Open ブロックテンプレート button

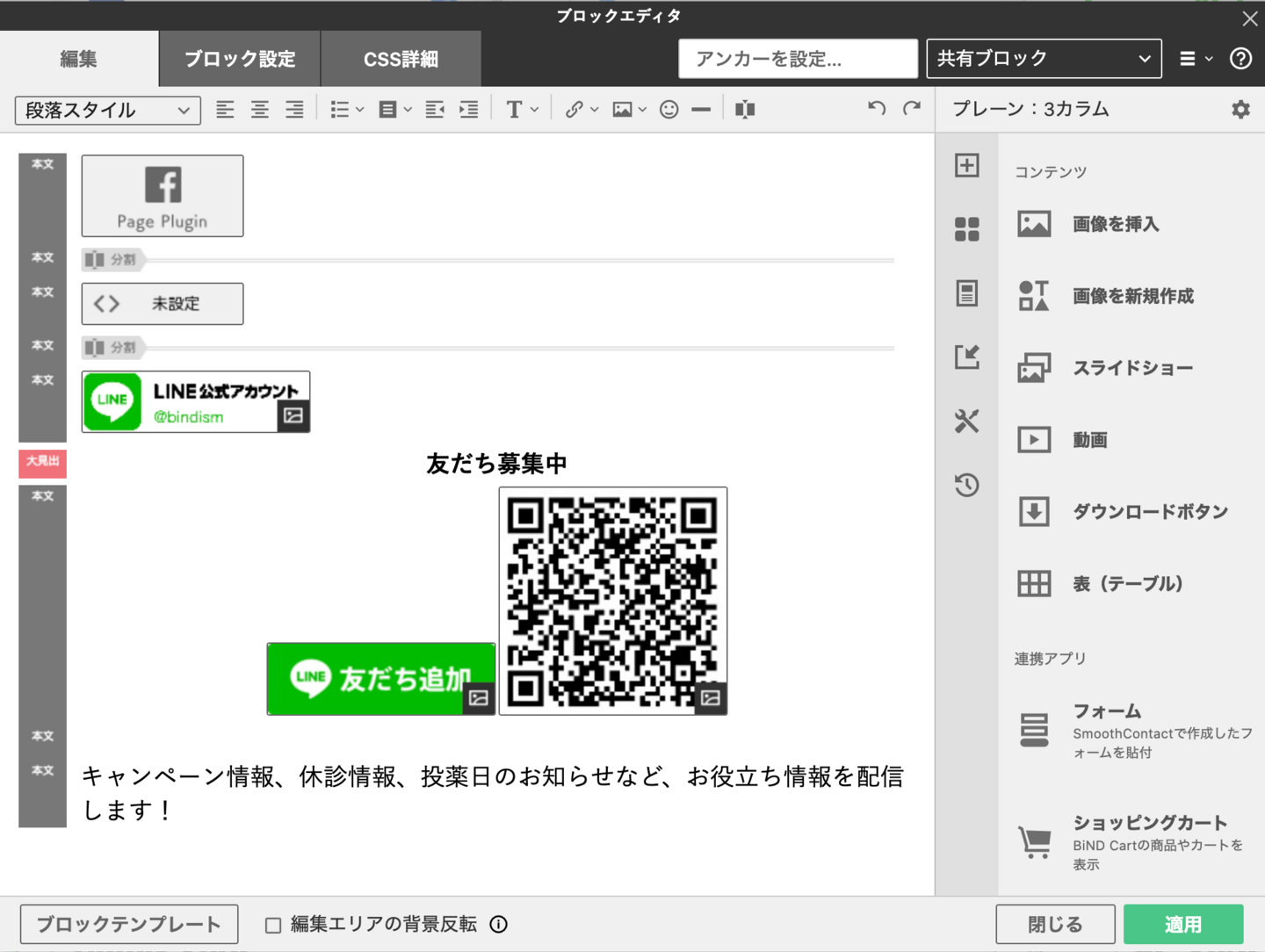pos(129,924)
